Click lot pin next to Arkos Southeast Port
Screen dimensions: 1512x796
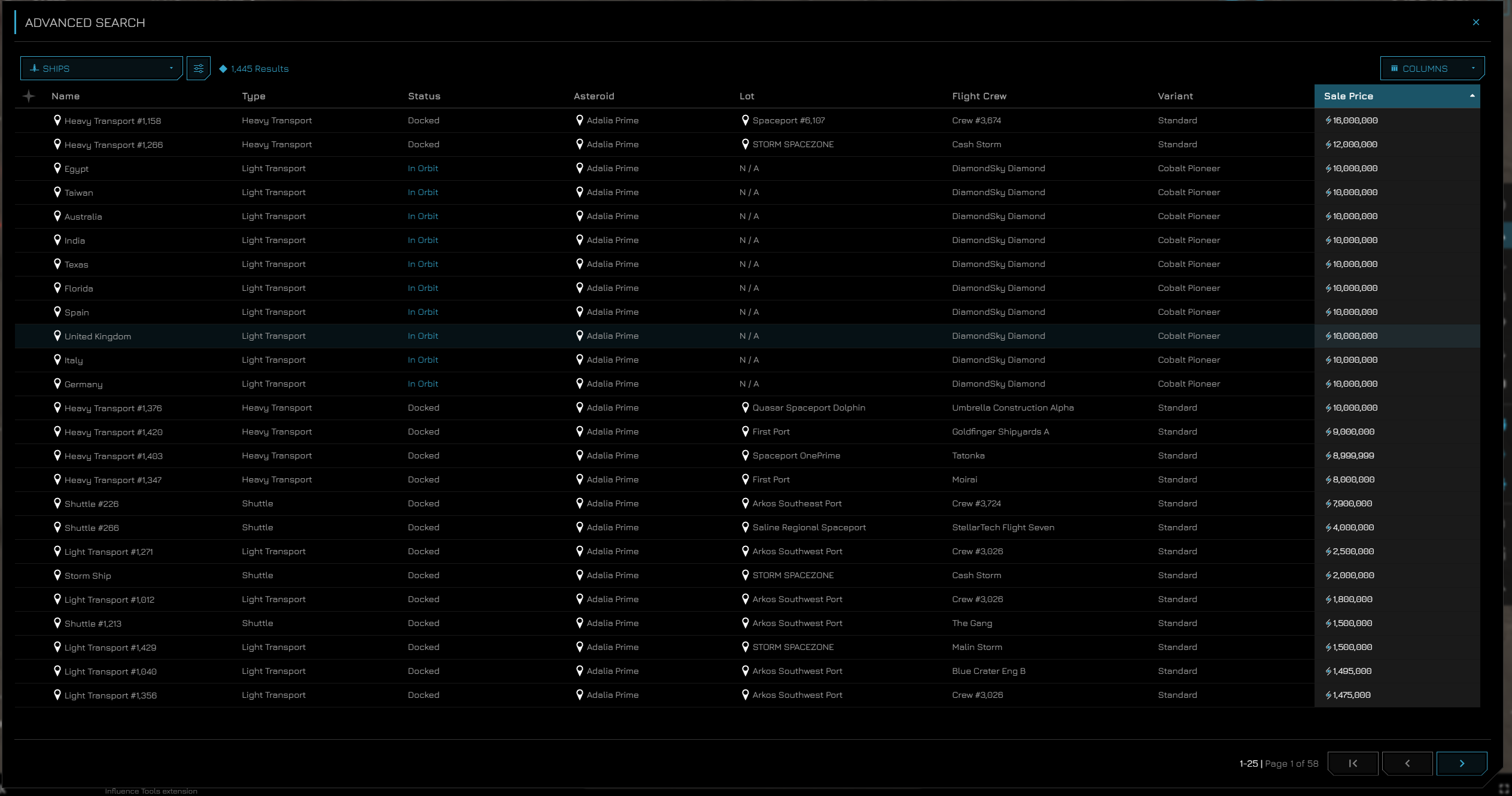[745, 503]
